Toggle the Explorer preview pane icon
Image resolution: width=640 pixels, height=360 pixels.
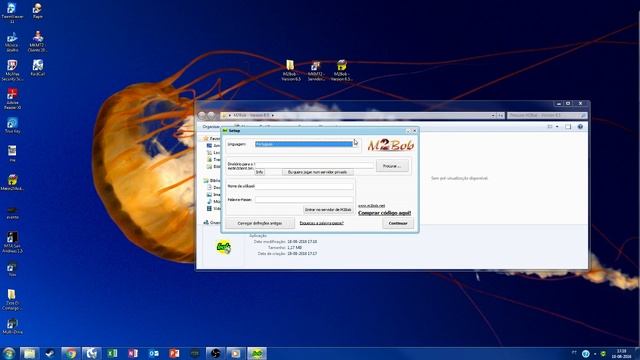[x=568, y=127]
